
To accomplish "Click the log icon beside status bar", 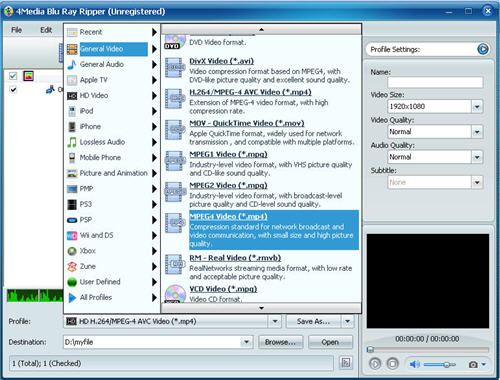I will pos(346,363).
